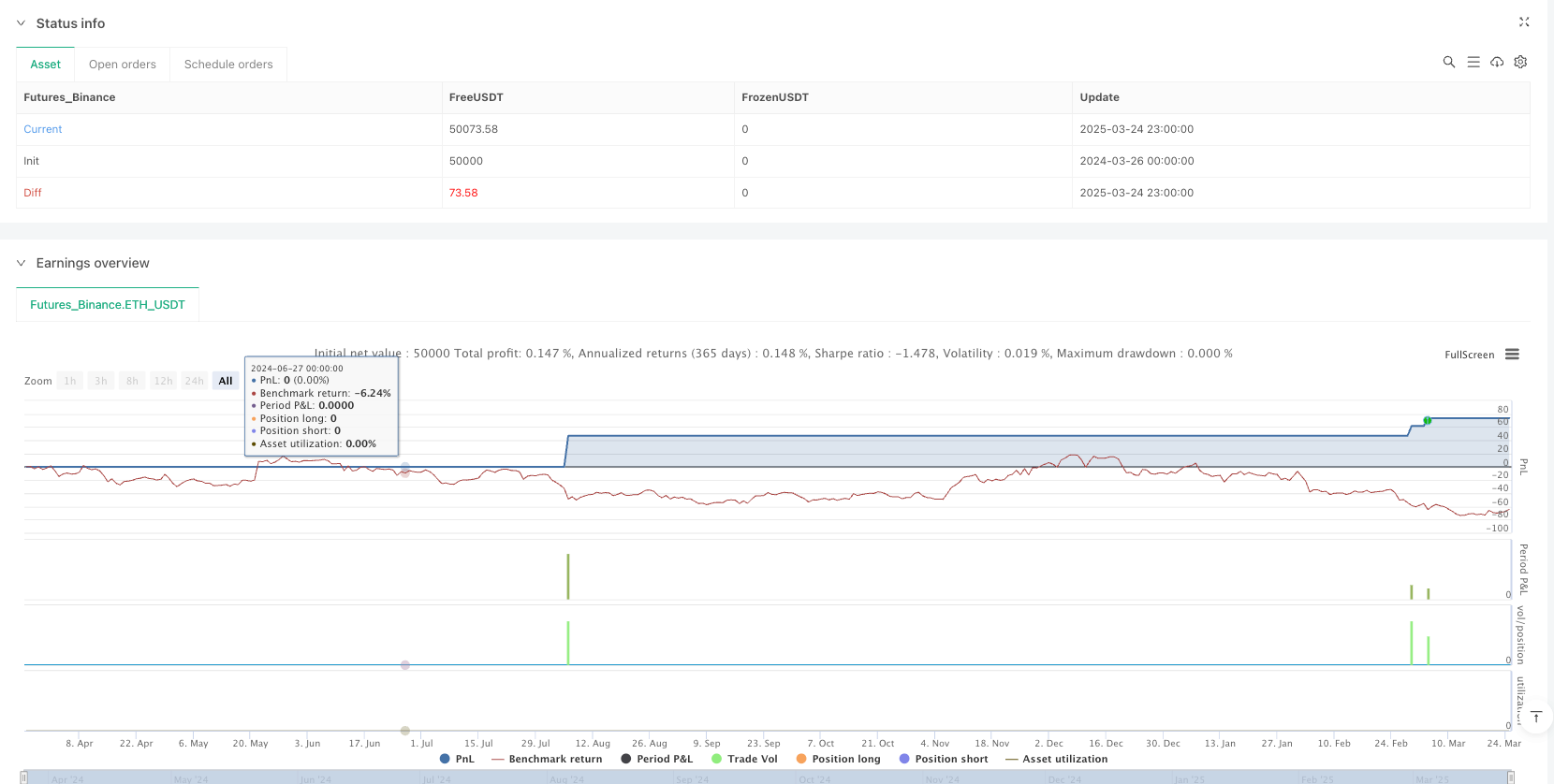Set chart zoom to All
1554x784 pixels.
(226, 381)
